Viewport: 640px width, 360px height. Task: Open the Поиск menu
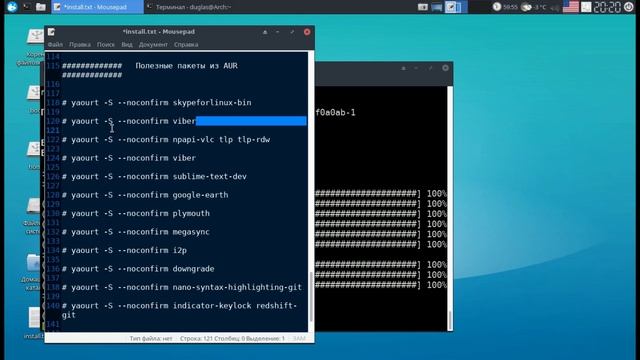pos(106,44)
